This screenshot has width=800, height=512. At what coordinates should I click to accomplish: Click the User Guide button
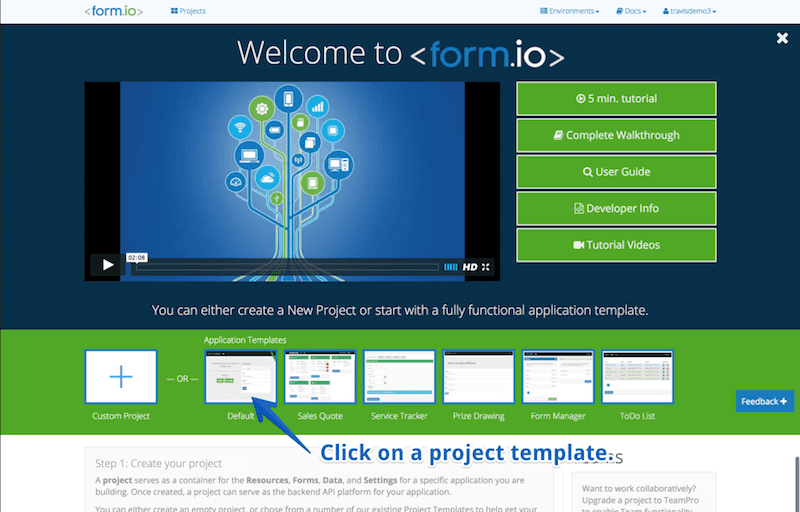[x=616, y=172]
